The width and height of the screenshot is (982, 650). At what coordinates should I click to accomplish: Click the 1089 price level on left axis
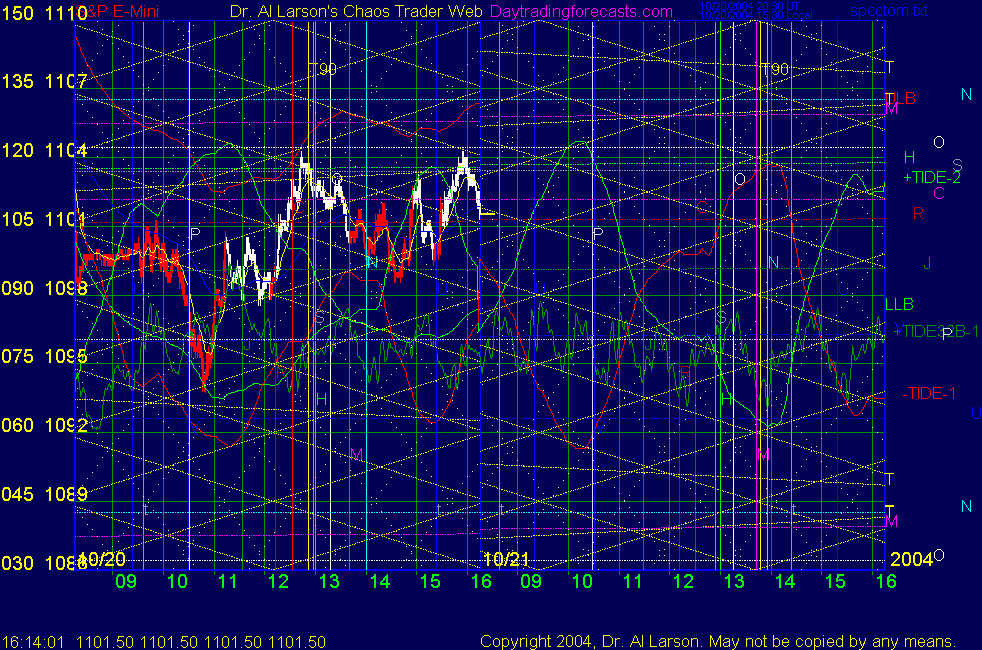[65, 494]
